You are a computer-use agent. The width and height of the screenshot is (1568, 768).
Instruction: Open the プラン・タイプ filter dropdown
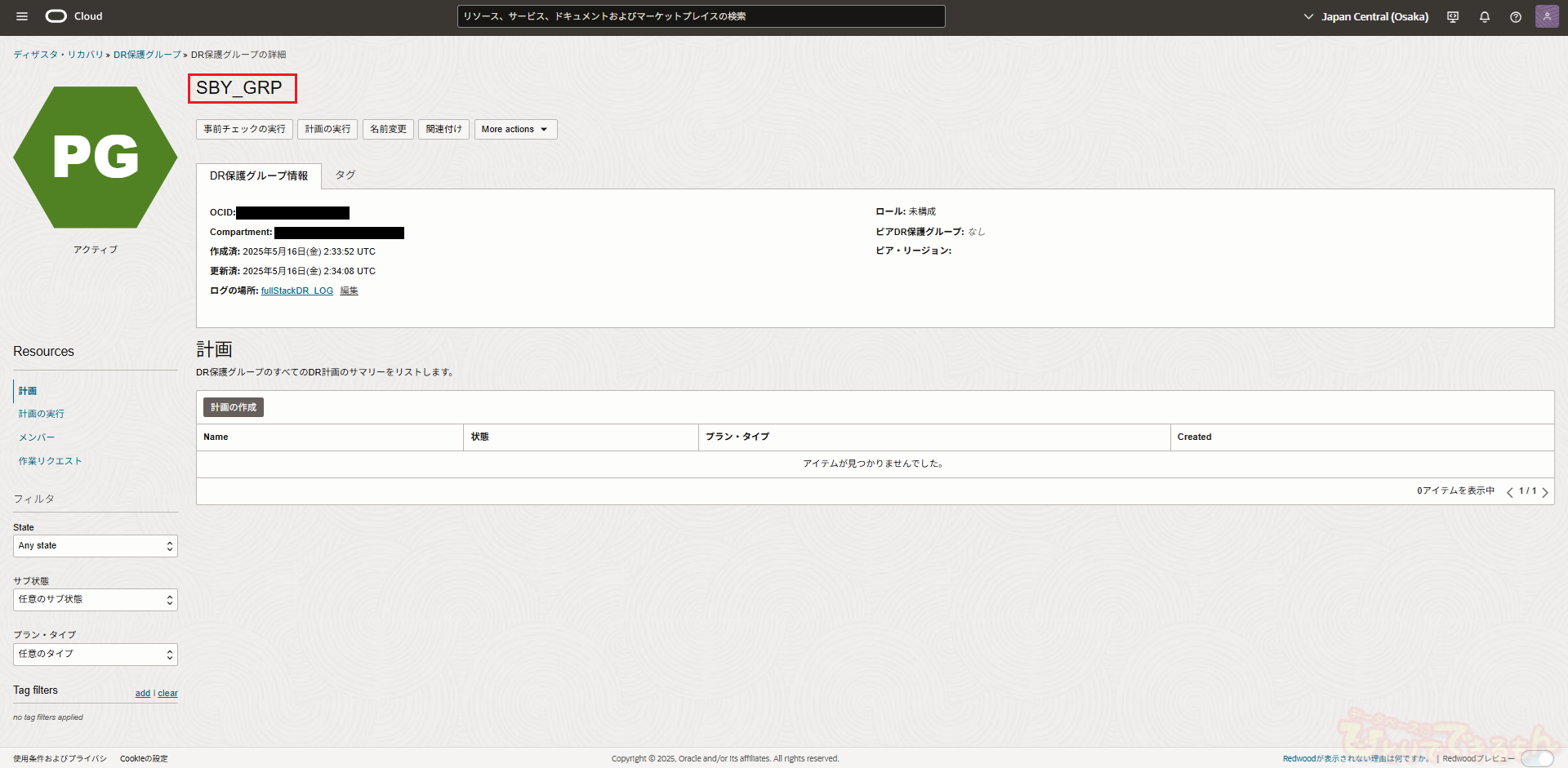tap(95, 655)
